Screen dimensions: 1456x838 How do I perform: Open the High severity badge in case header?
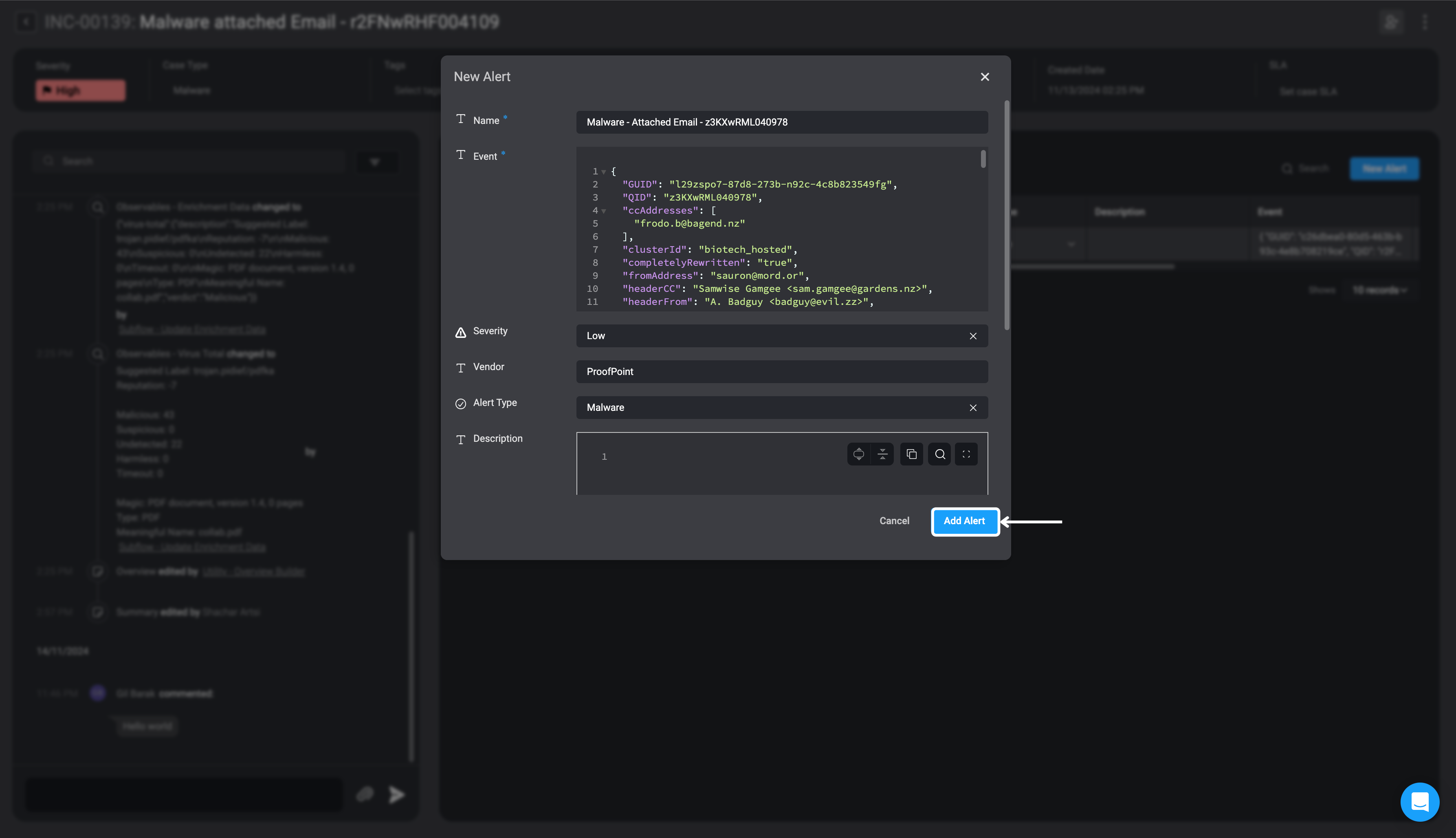pyautogui.click(x=81, y=90)
